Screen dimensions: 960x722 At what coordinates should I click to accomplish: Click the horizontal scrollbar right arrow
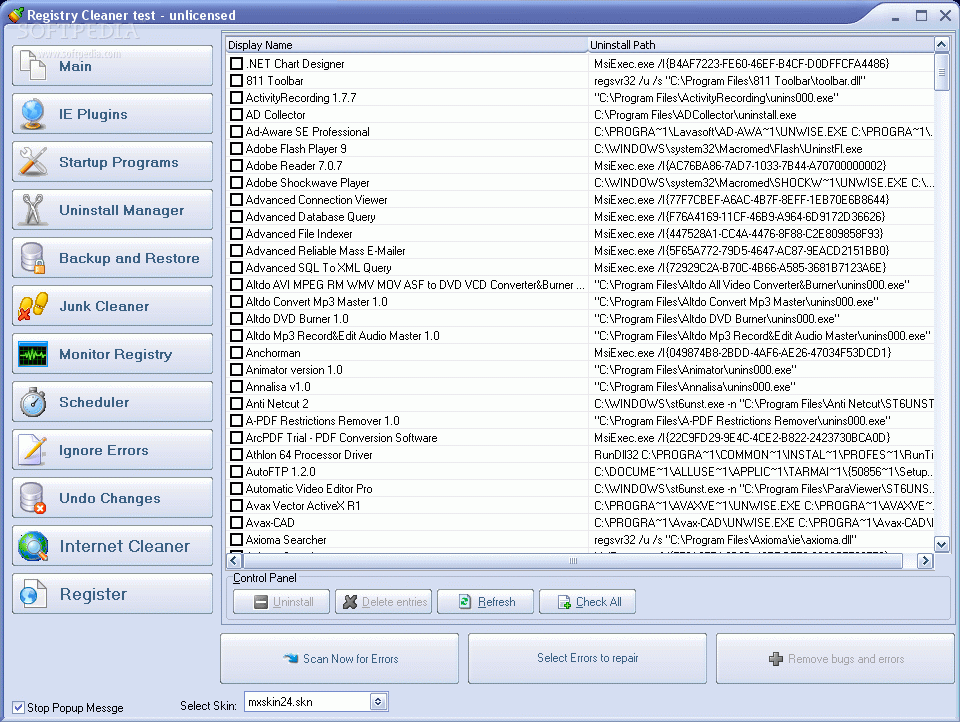[x=925, y=560]
